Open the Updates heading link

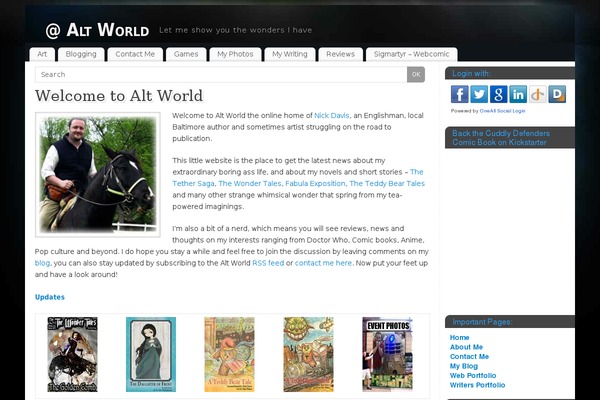[50, 297]
